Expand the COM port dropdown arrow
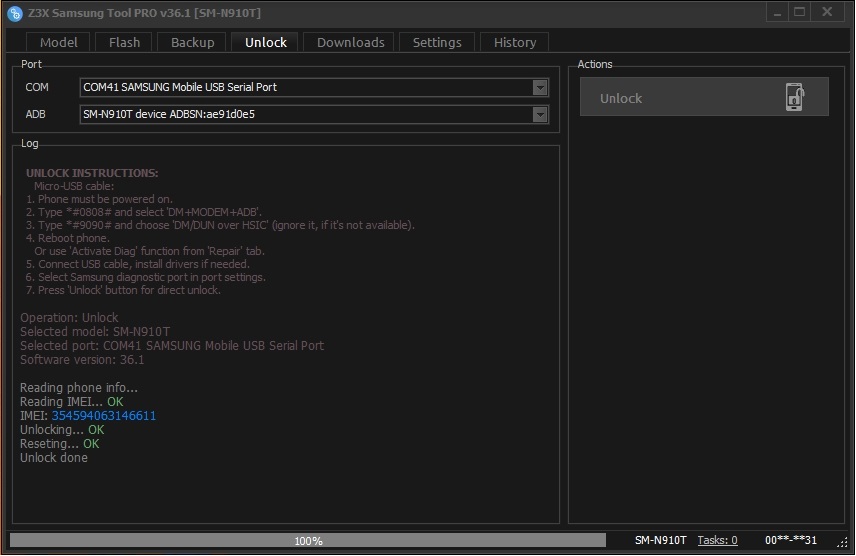Viewport: 856px width, 556px height. tap(540, 87)
